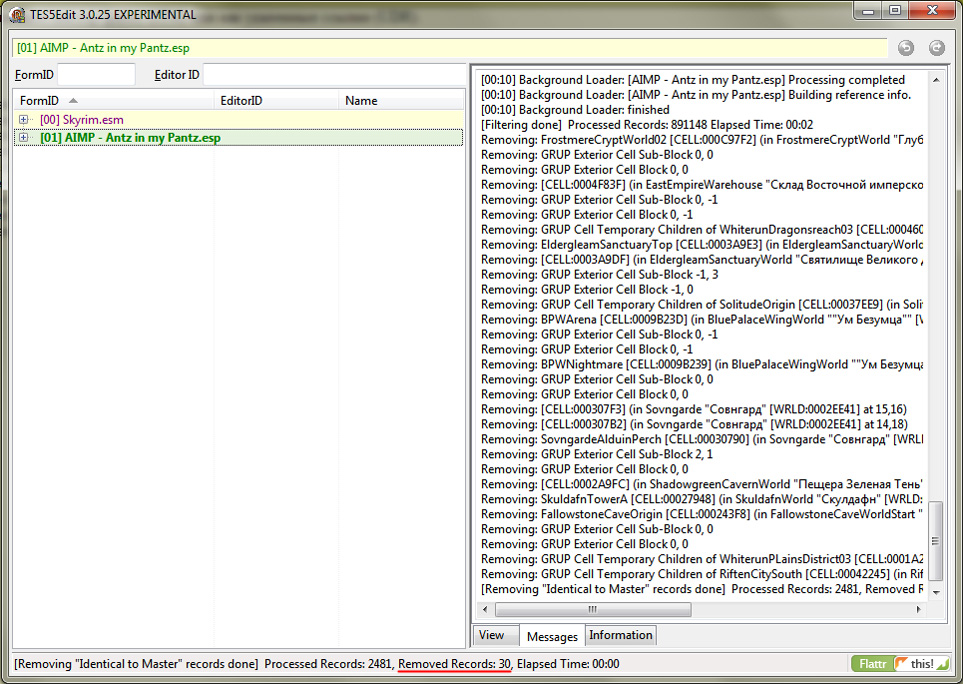Click the '[Filtering done] Processed Records: 891148' line
Image resolution: width=963 pixels, height=684 pixels.
(x=647, y=125)
